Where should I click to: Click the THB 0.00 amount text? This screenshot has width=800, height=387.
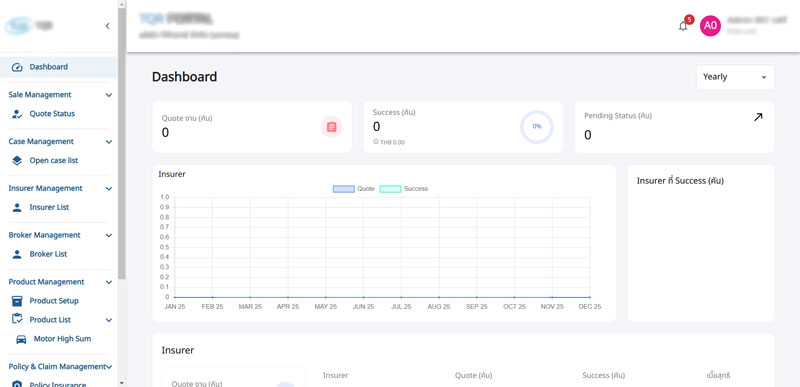(392, 142)
